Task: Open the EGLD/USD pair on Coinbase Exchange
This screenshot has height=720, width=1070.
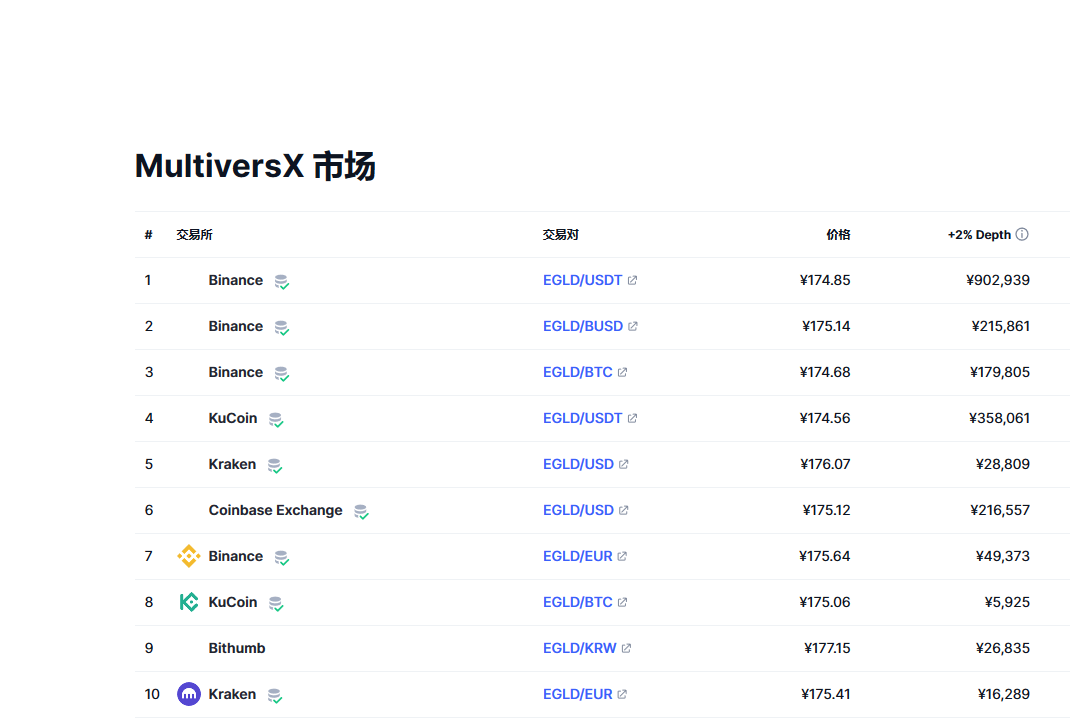Action: 578,510
